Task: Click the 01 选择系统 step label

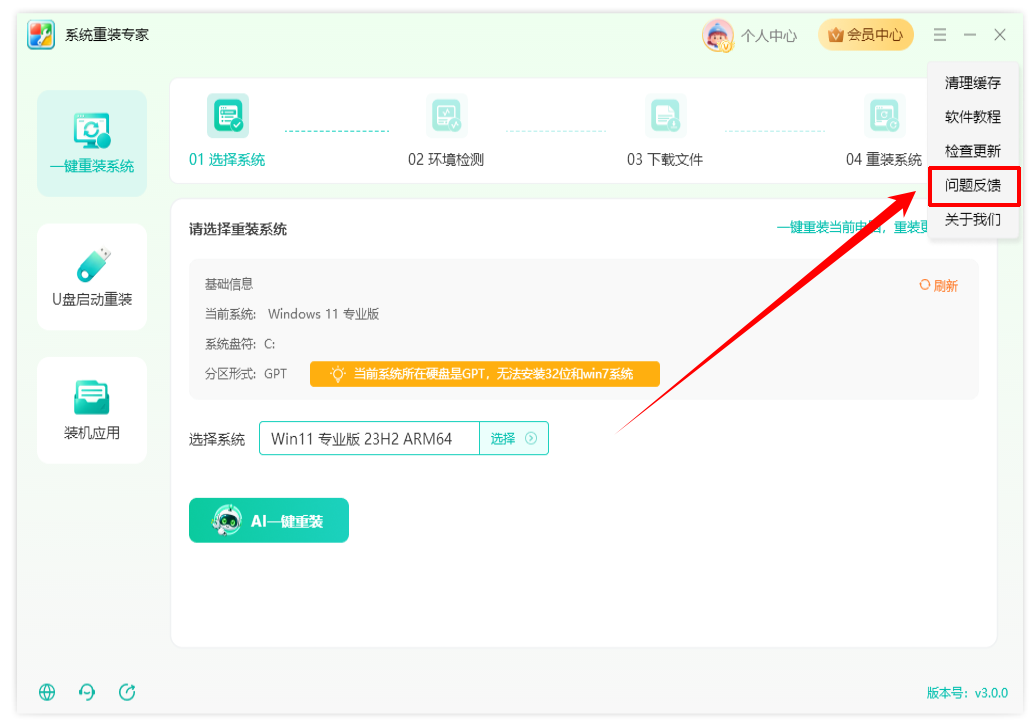Action: [x=227, y=160]
